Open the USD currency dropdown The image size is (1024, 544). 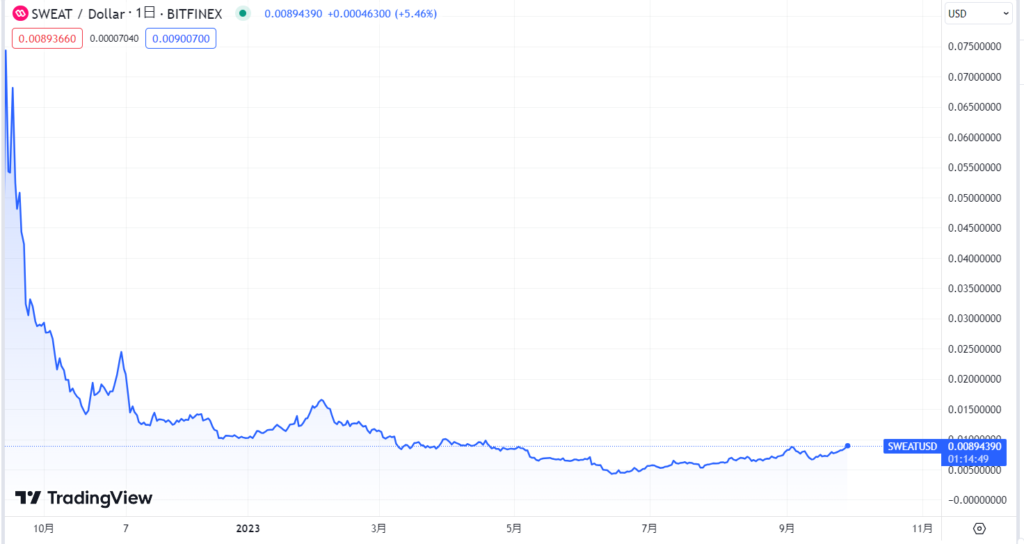pyautogui.click(x=978, y=14)
